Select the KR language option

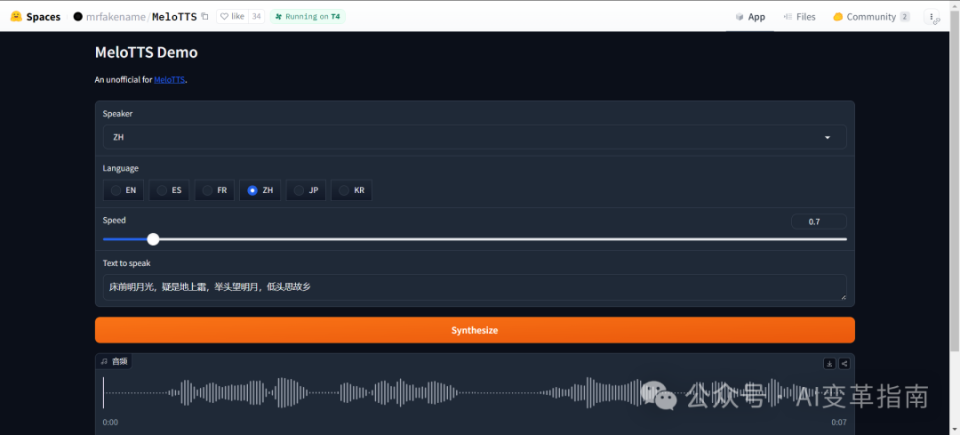(x=351, y=191)
